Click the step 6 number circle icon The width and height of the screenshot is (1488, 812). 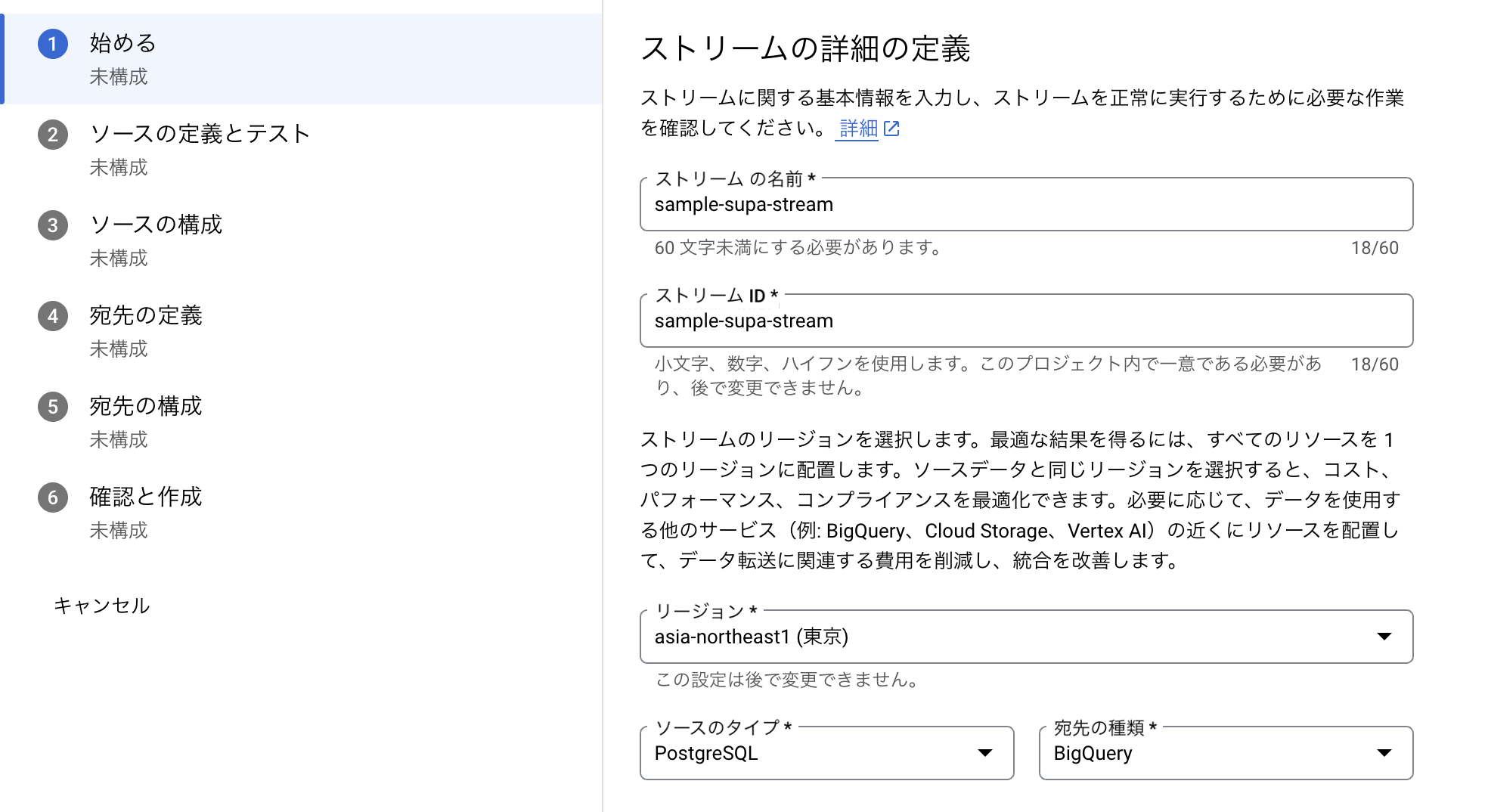53,497
